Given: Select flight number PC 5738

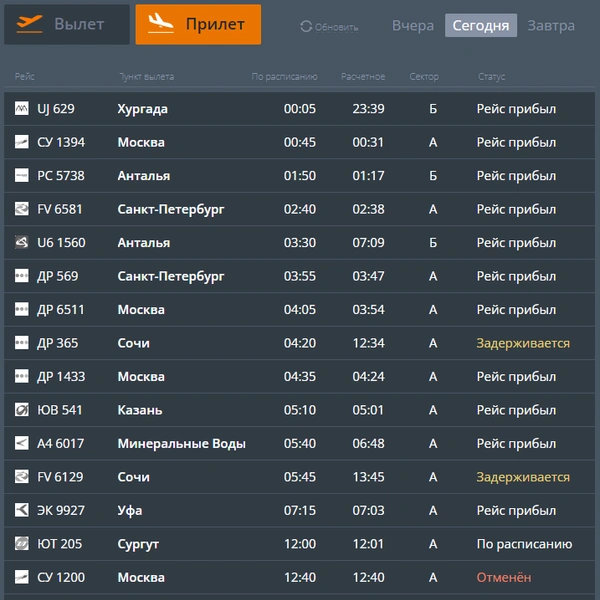Looking at the screenshot, I should [x=60, y=176].
